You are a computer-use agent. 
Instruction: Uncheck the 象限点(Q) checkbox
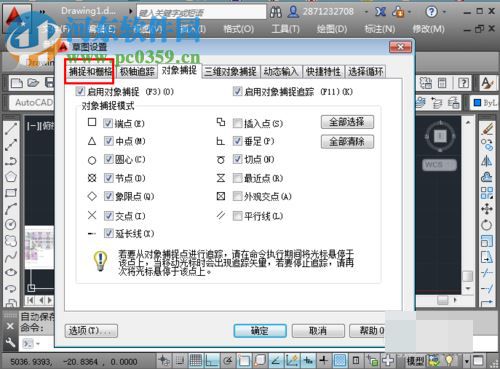pos(108,196)
